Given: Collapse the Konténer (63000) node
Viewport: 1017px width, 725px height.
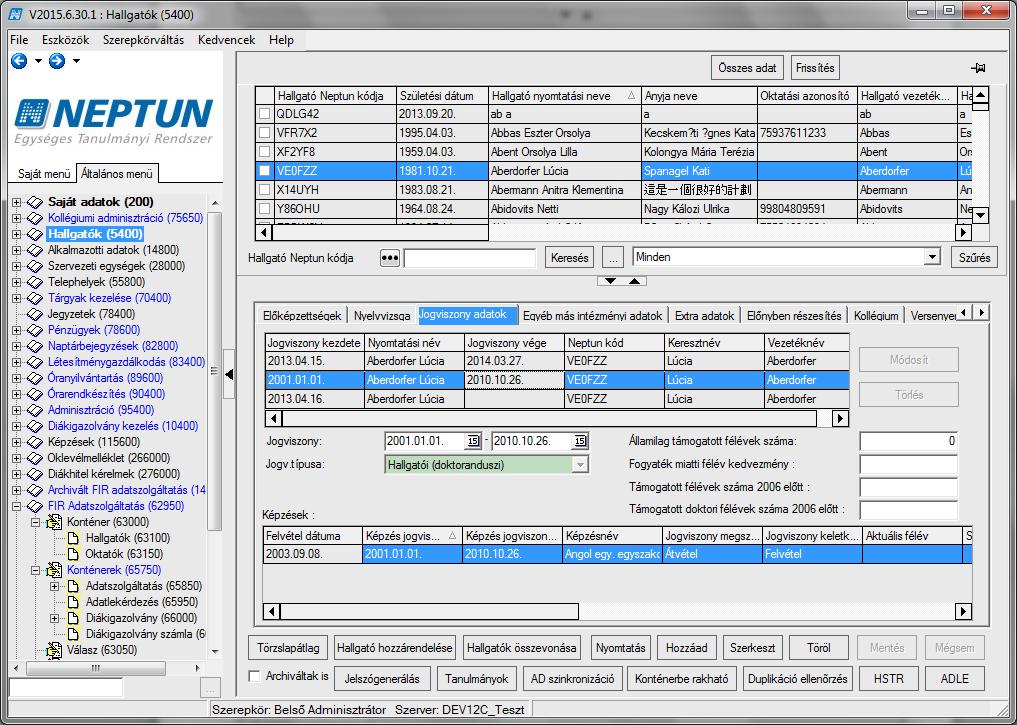Looking at the screenshot, I should tap(36, 522).
